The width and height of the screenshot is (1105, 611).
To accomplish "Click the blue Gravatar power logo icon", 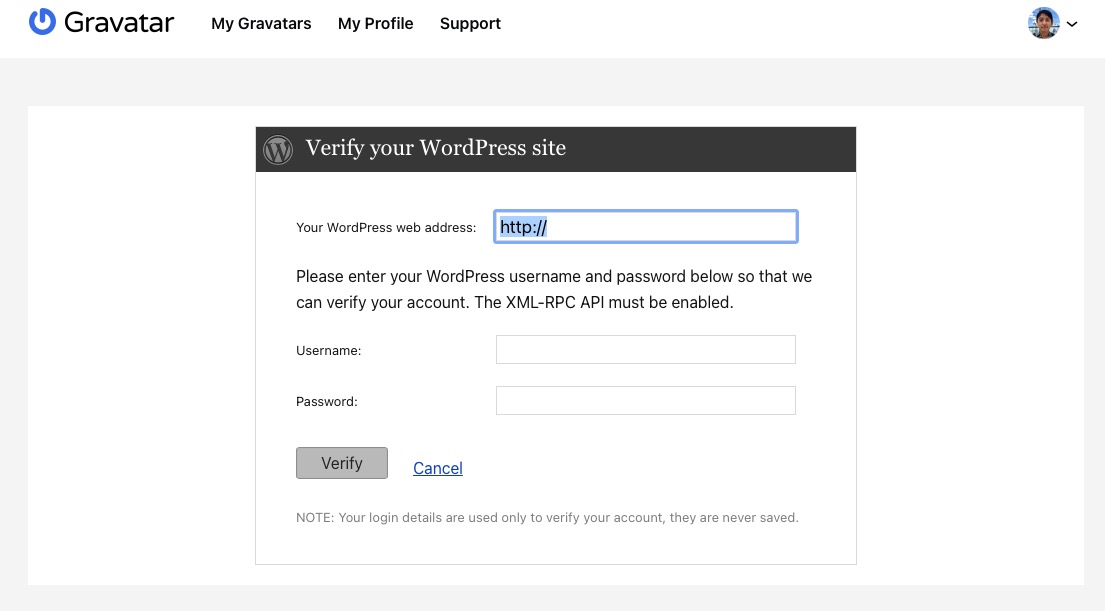I will click(42, 22).
